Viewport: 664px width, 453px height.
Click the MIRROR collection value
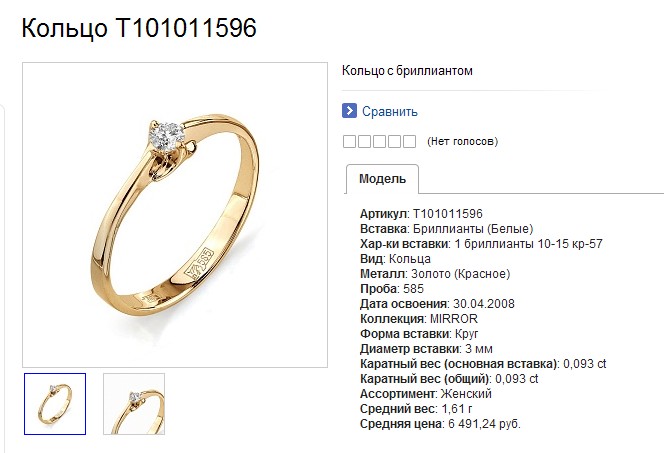(454, 319)
